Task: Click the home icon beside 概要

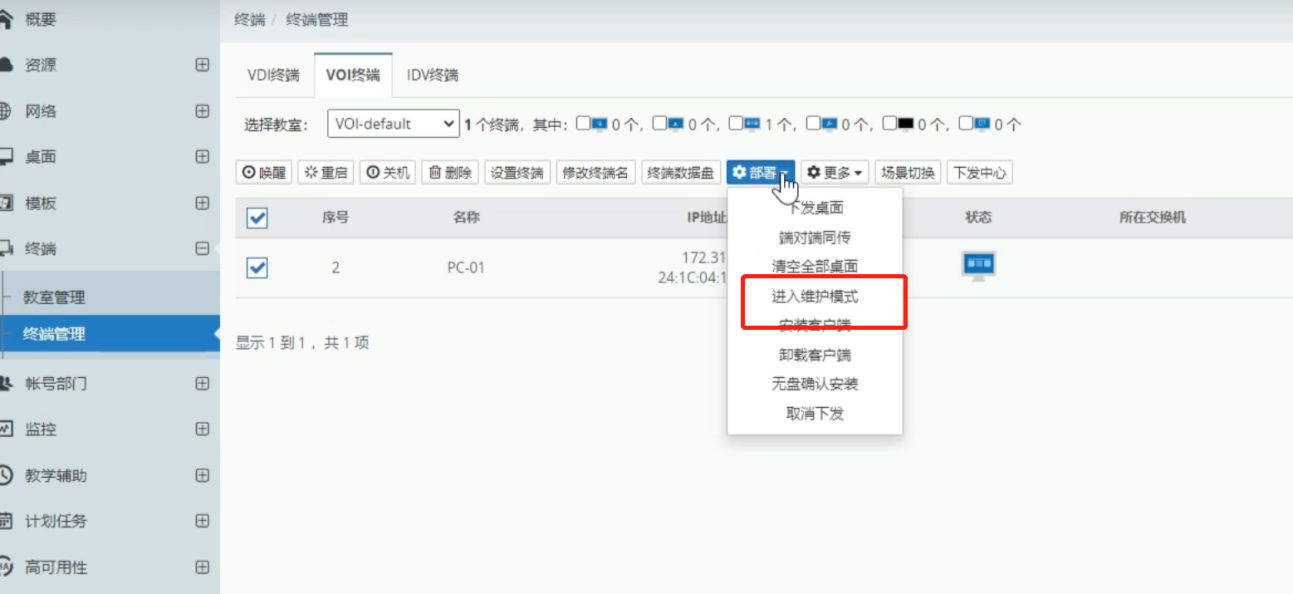Action: pyautogui.click(x=6, y=19)
